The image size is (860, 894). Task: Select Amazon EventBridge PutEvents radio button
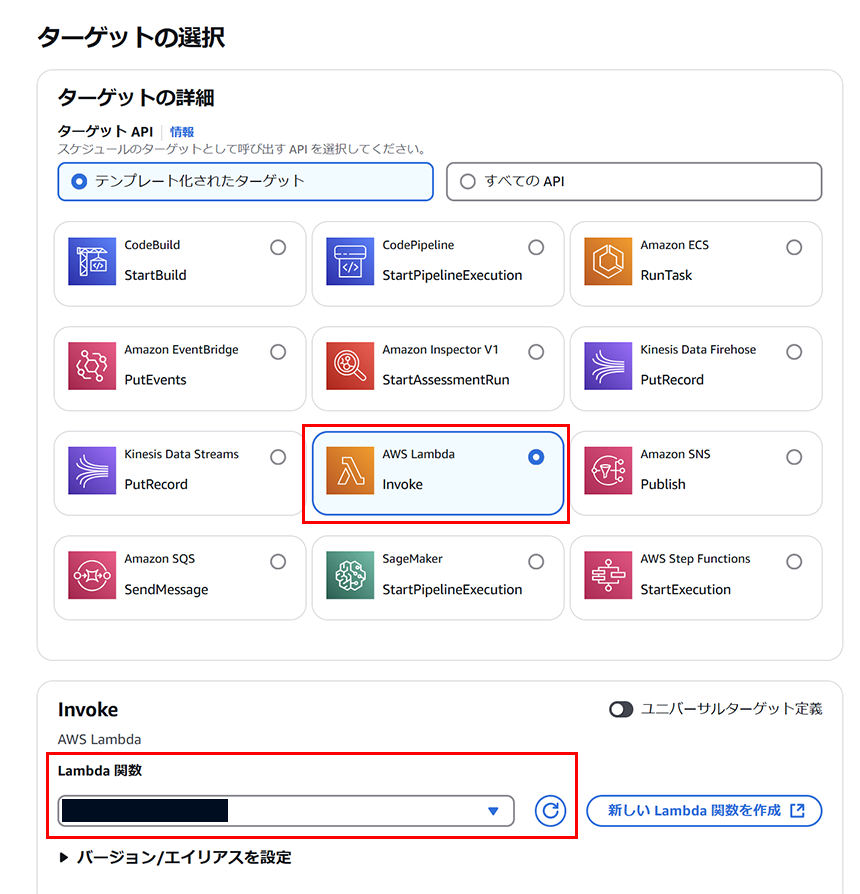(278, 352)
